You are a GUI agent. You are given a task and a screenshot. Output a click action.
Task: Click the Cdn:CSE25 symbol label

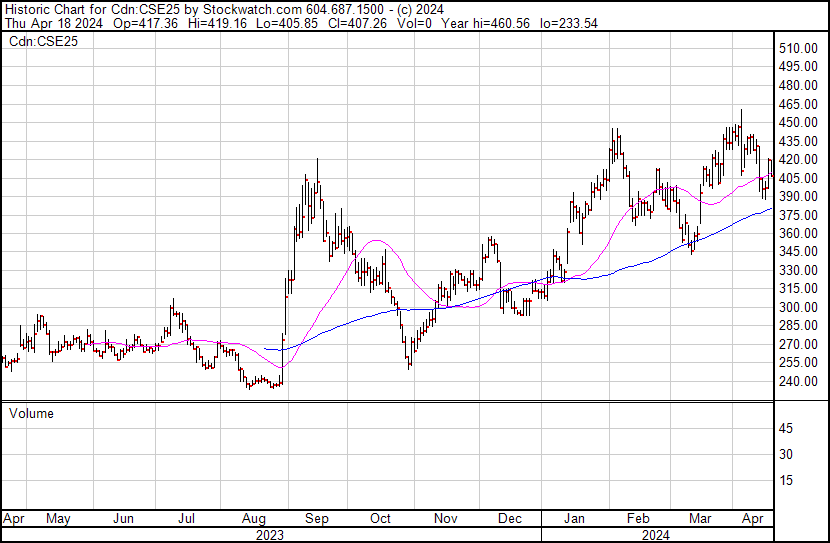[39, 41]
